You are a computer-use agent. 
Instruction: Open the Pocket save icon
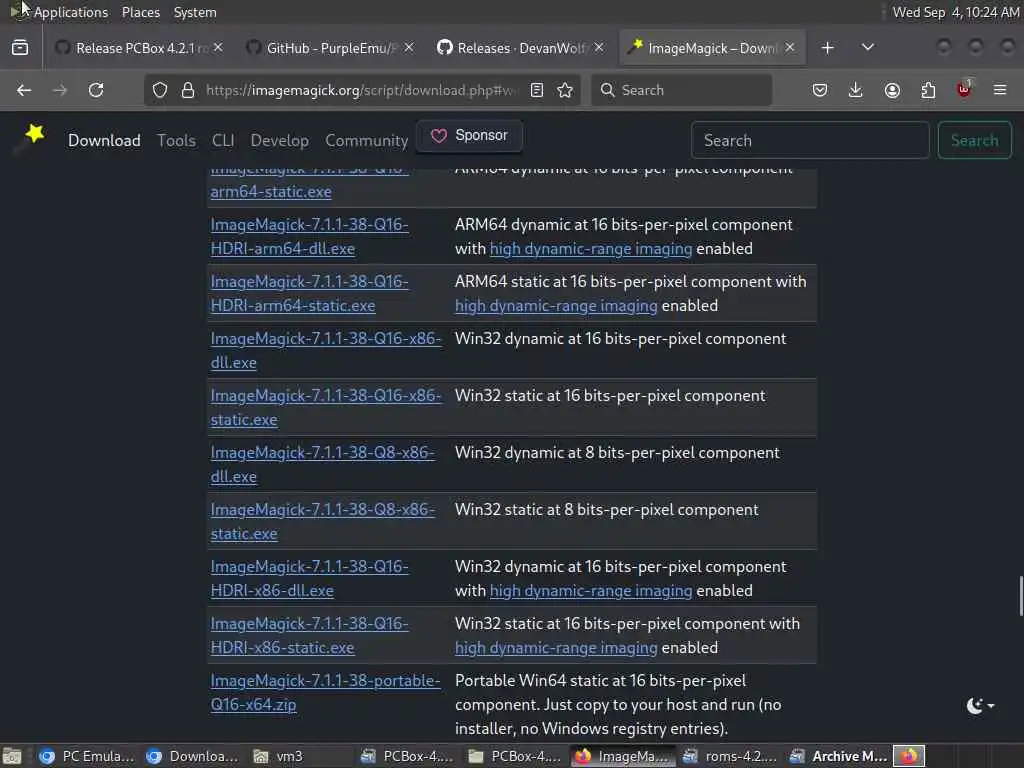(x=820, y=90)
